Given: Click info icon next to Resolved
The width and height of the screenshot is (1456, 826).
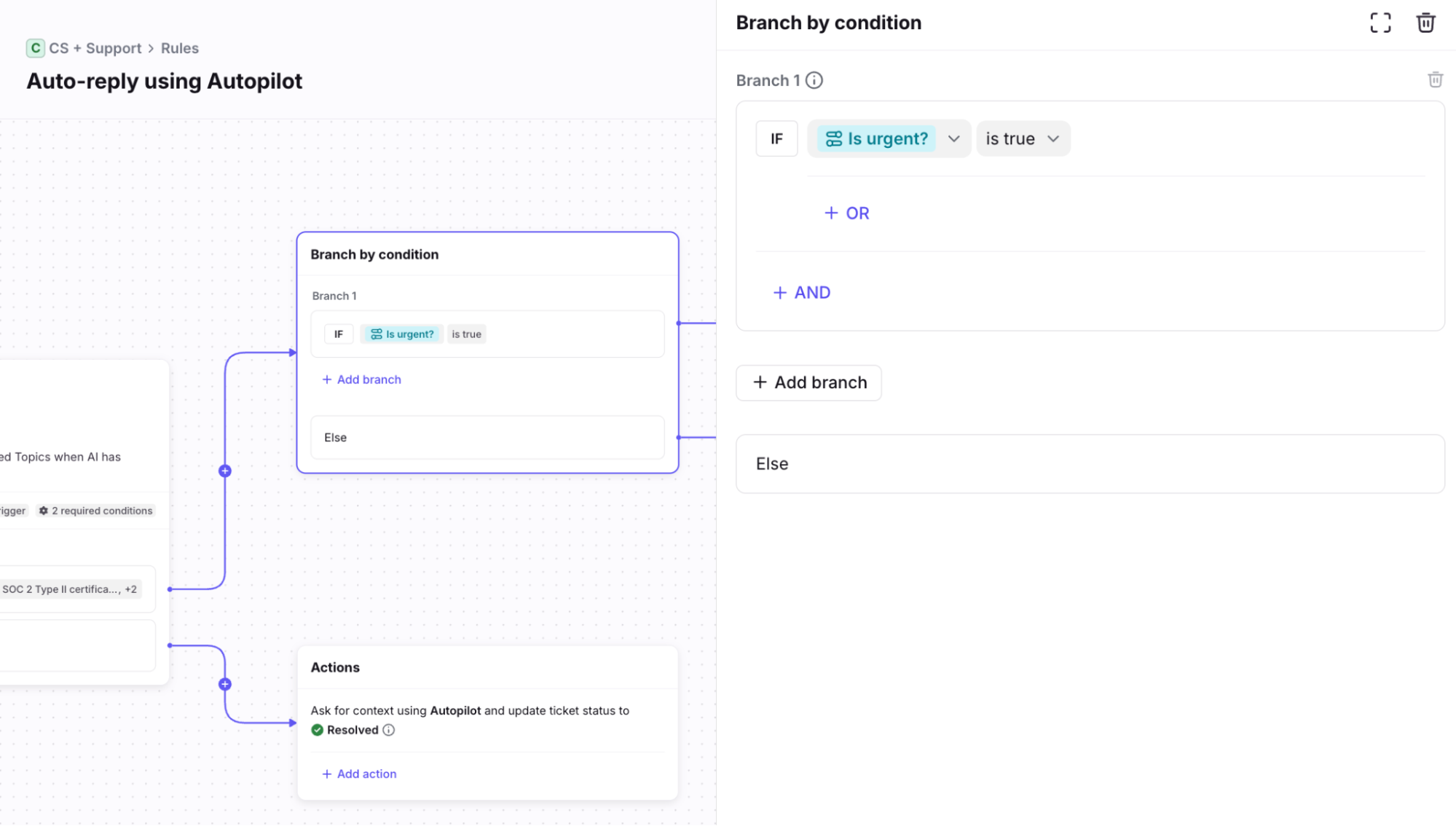Looking at the screenshot, I should pos(389,730).
